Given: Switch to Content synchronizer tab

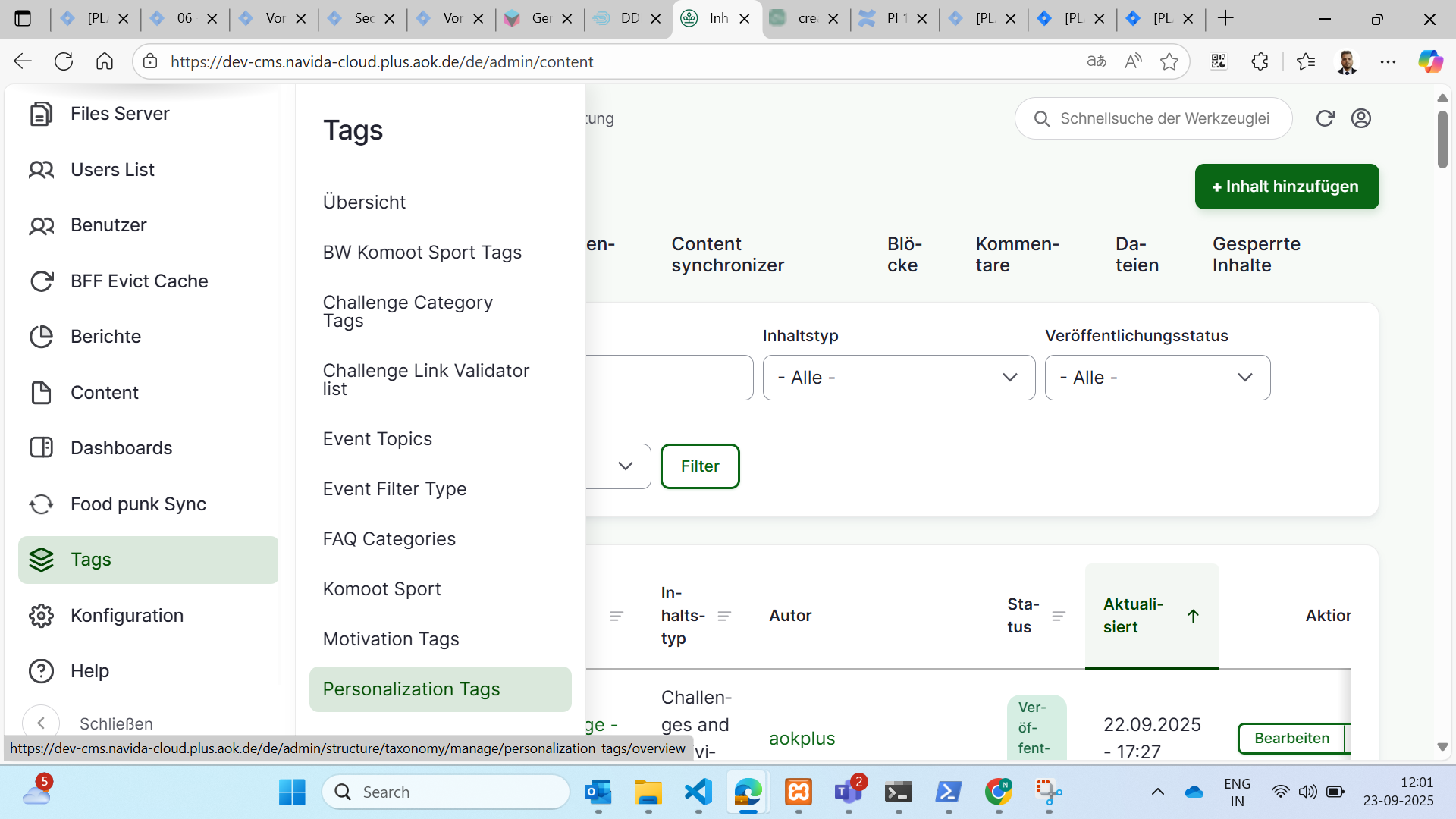Looking at the screenshot, I should 727,255.
